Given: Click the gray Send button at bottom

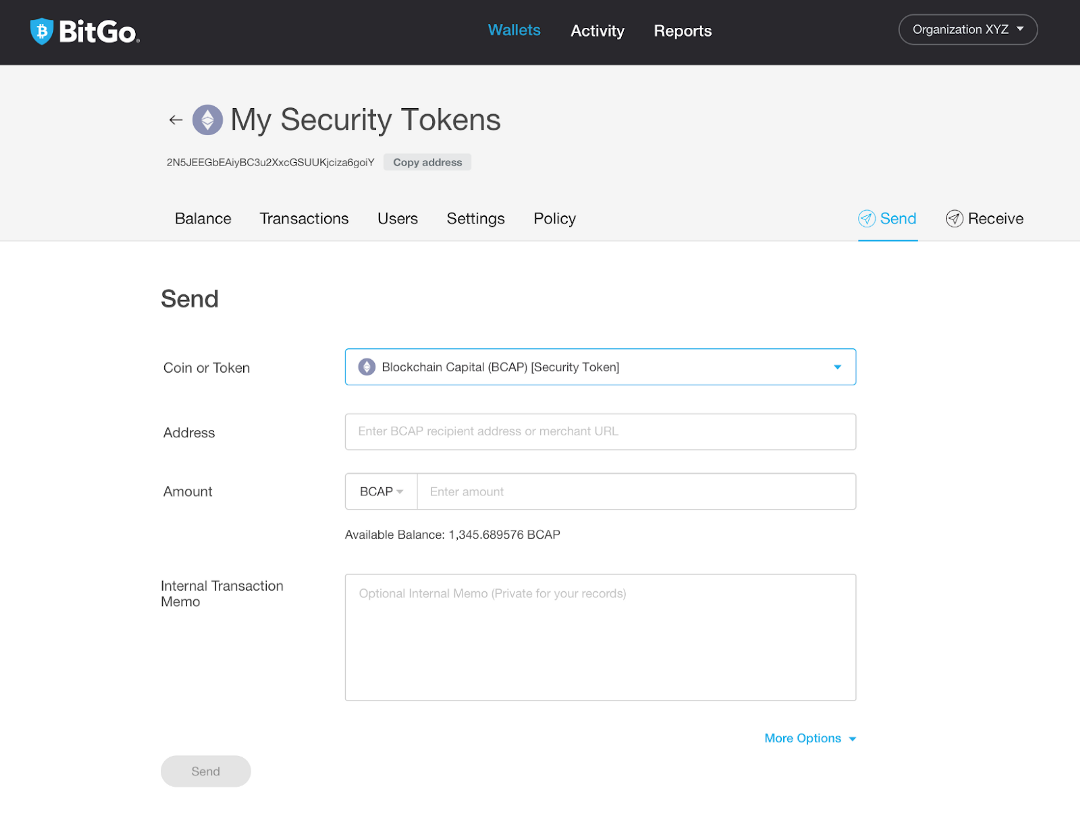Looking at the screenshot, I should coord(206,771).
